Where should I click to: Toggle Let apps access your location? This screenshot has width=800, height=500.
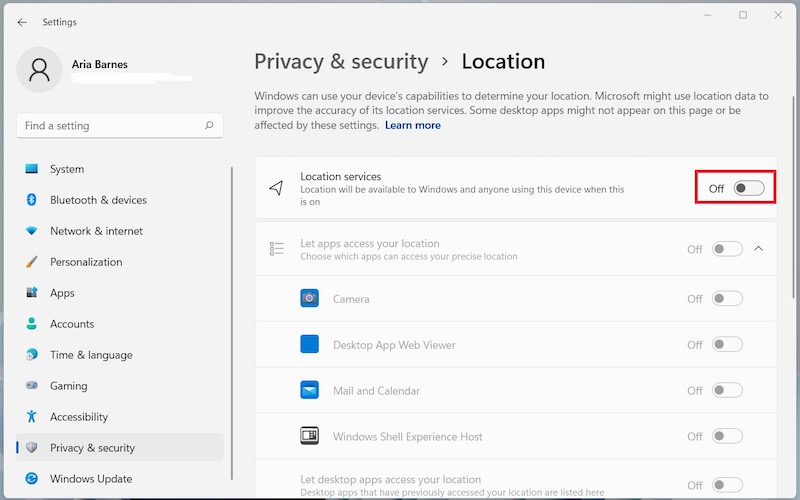click(727, 249)
